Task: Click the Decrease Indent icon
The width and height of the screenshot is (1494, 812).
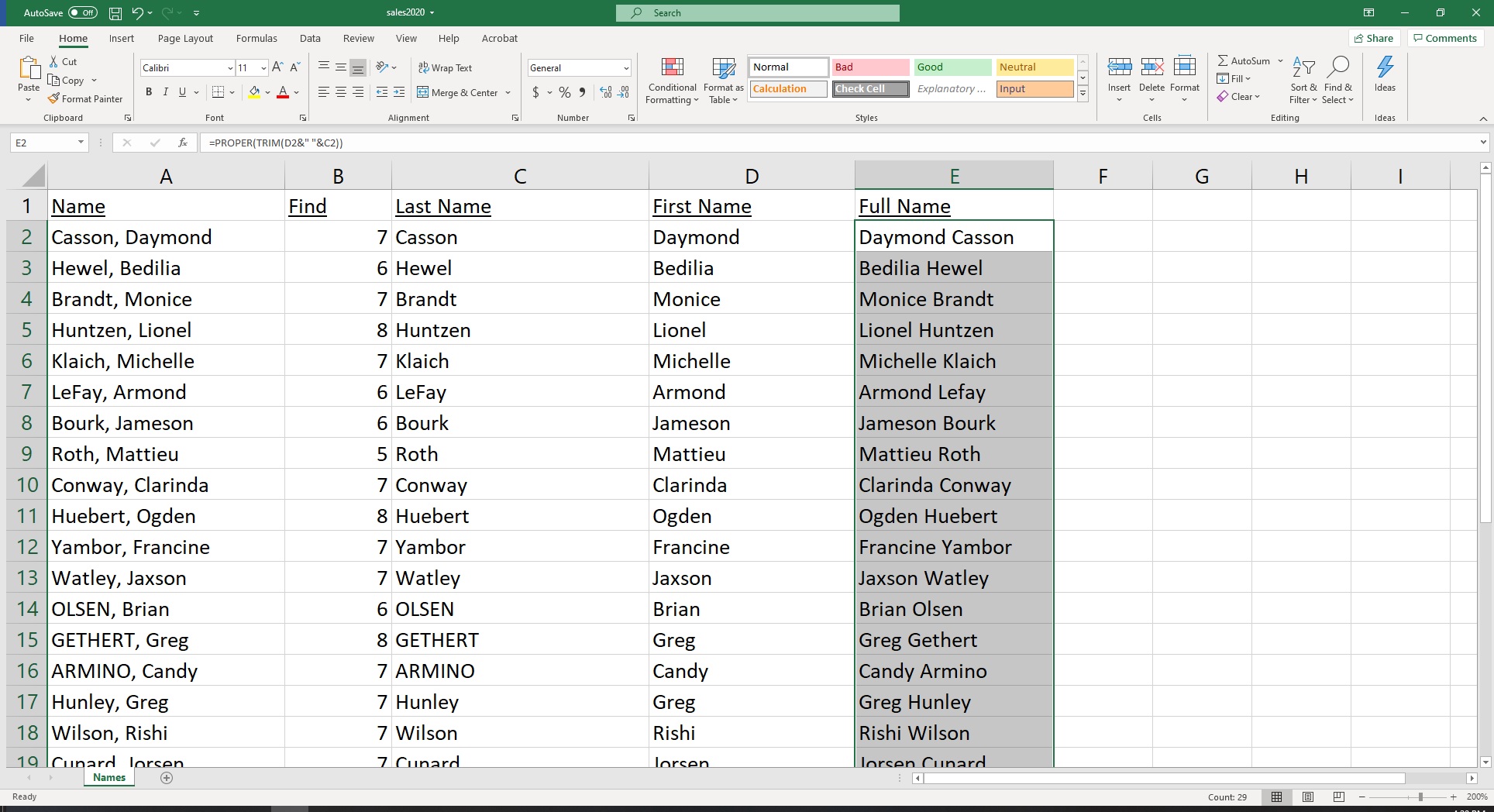Action: pyautogui.click(x=382, y=92)
